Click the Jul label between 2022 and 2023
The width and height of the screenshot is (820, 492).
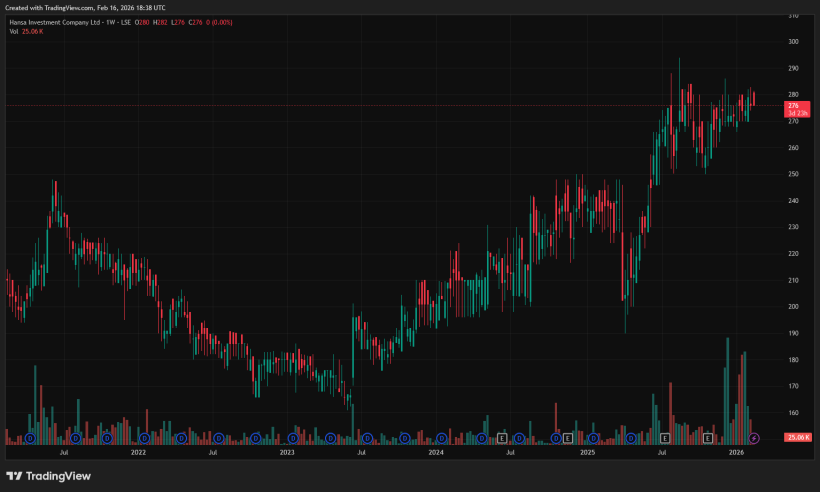click(213, 453)
